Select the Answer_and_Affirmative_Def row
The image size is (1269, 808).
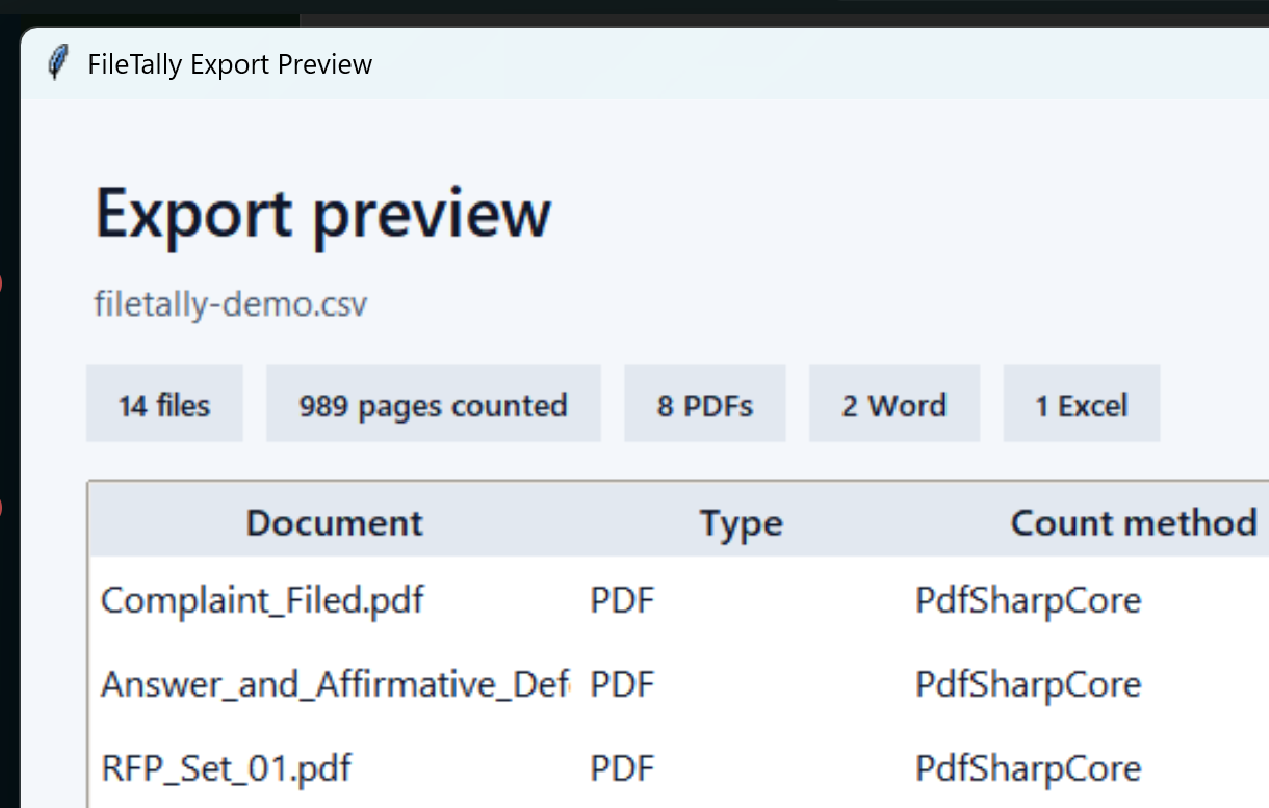point(335,684)
